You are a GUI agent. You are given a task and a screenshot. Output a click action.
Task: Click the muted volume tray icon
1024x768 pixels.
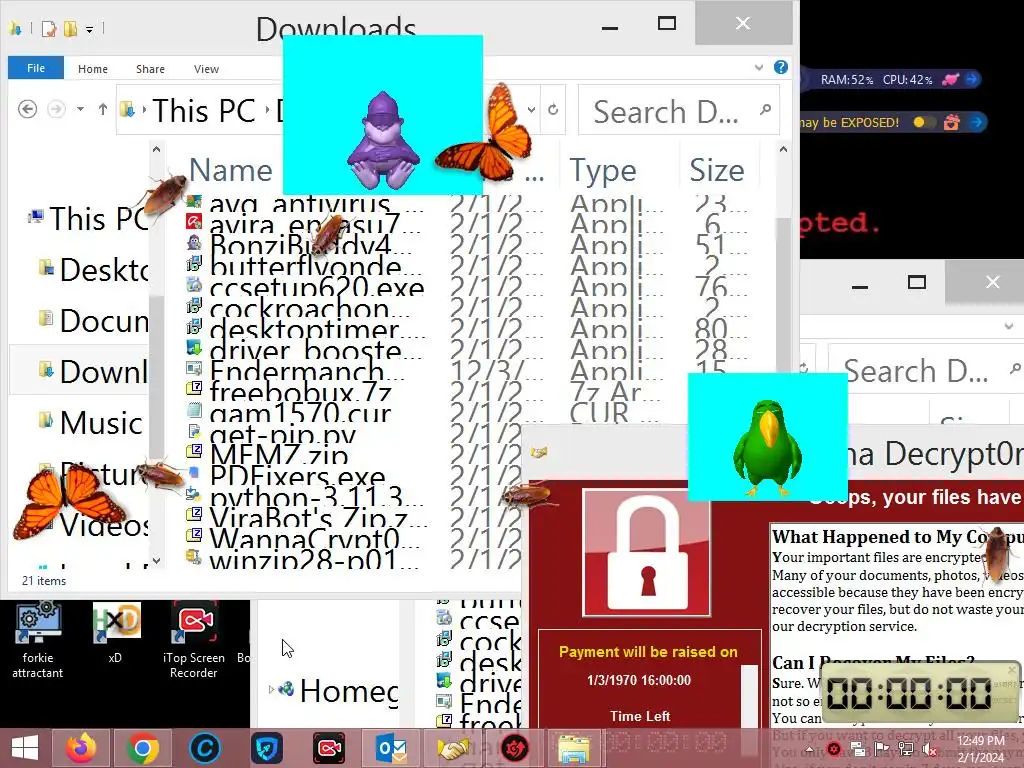point(930,749)
